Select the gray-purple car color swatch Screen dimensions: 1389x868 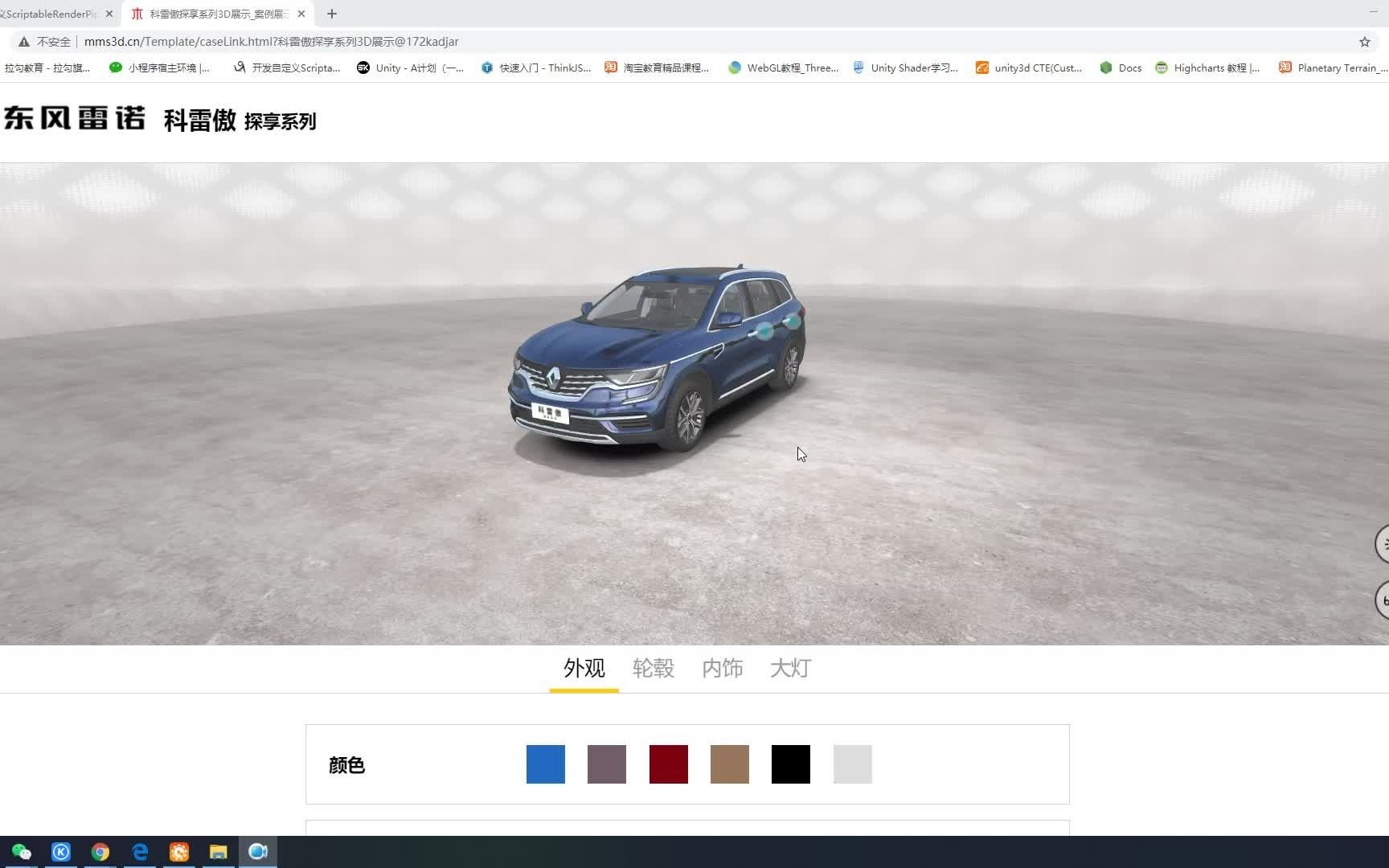(606, 764)
